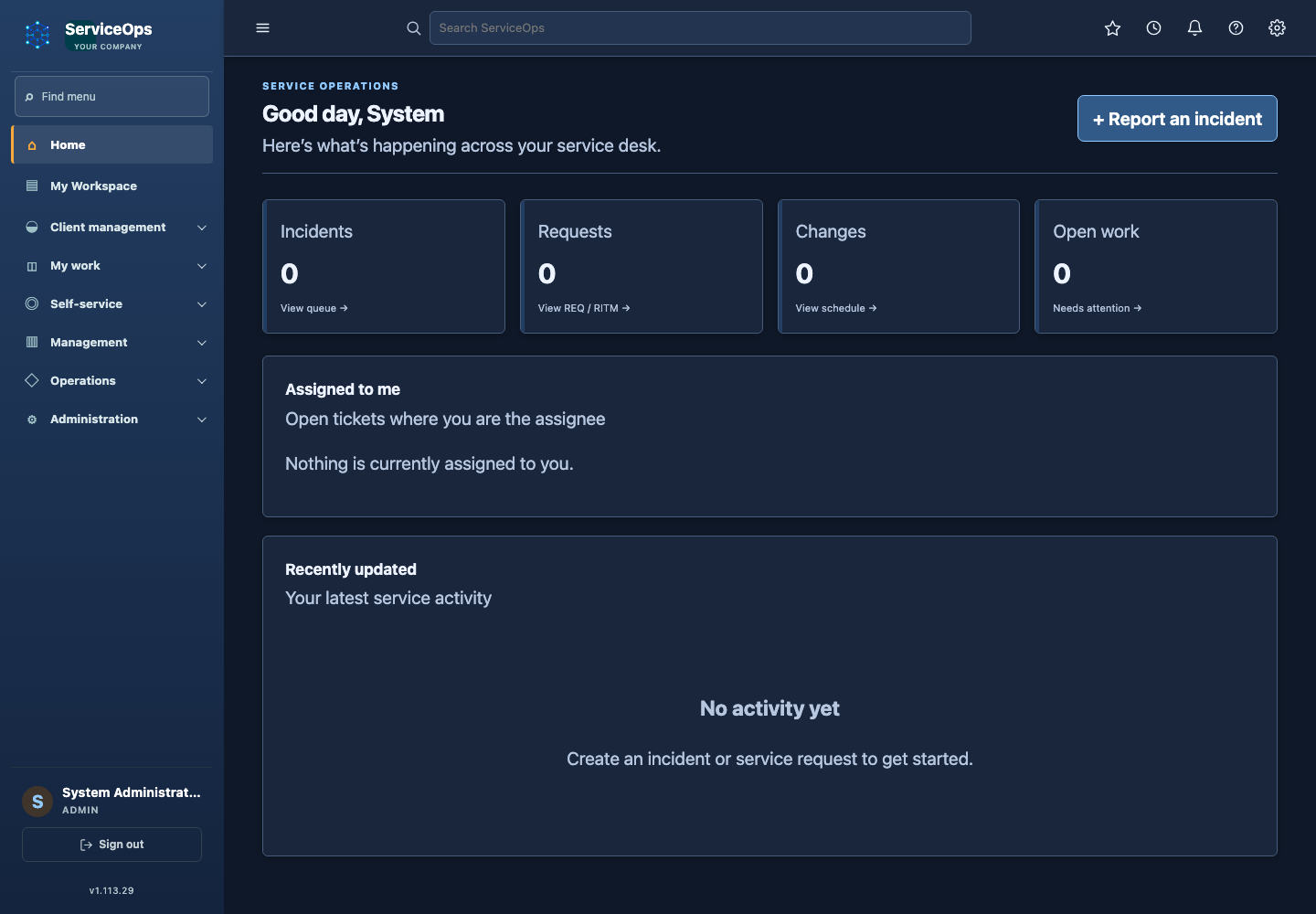Open favorites star icon
This screenshot has height=914, width=1316.
[1112, 28]
